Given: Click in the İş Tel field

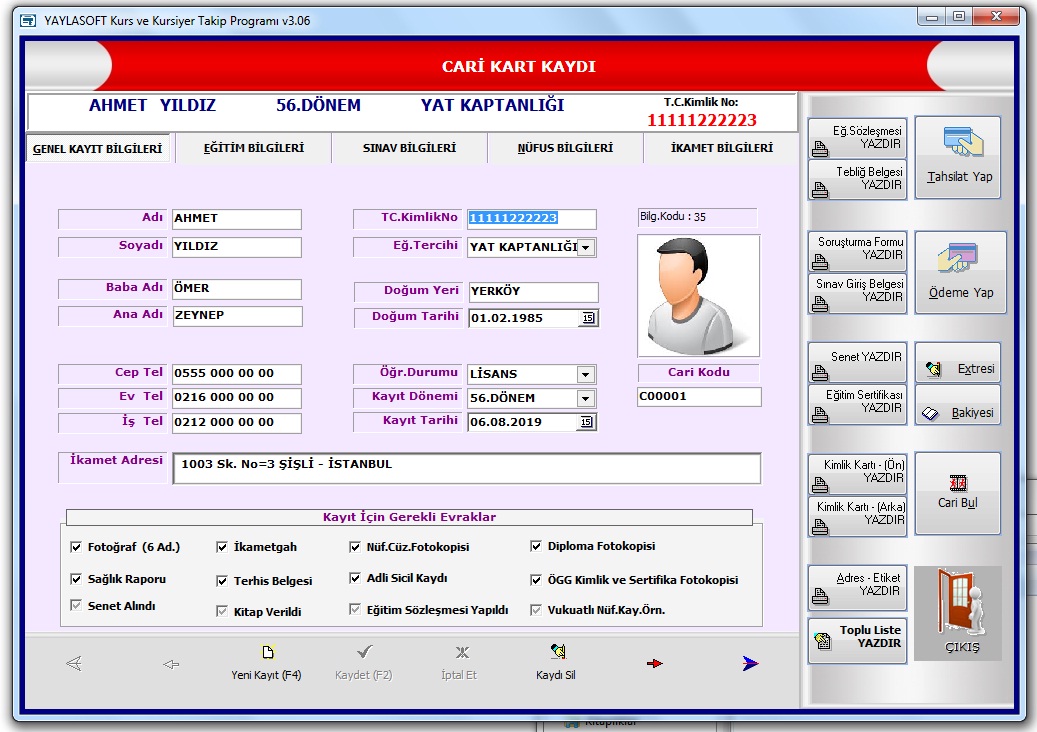Looking at the screenshot, I should [237, 423].
